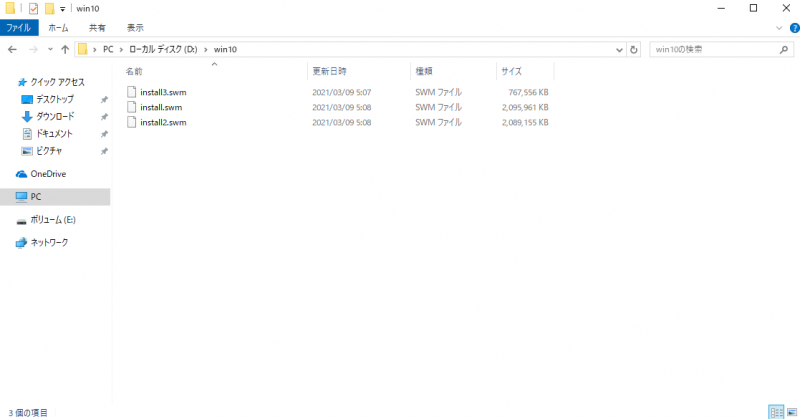Open ピクチャ in the navigation pane
Viewport: 800px width, 419px height.
coord(49,151)
